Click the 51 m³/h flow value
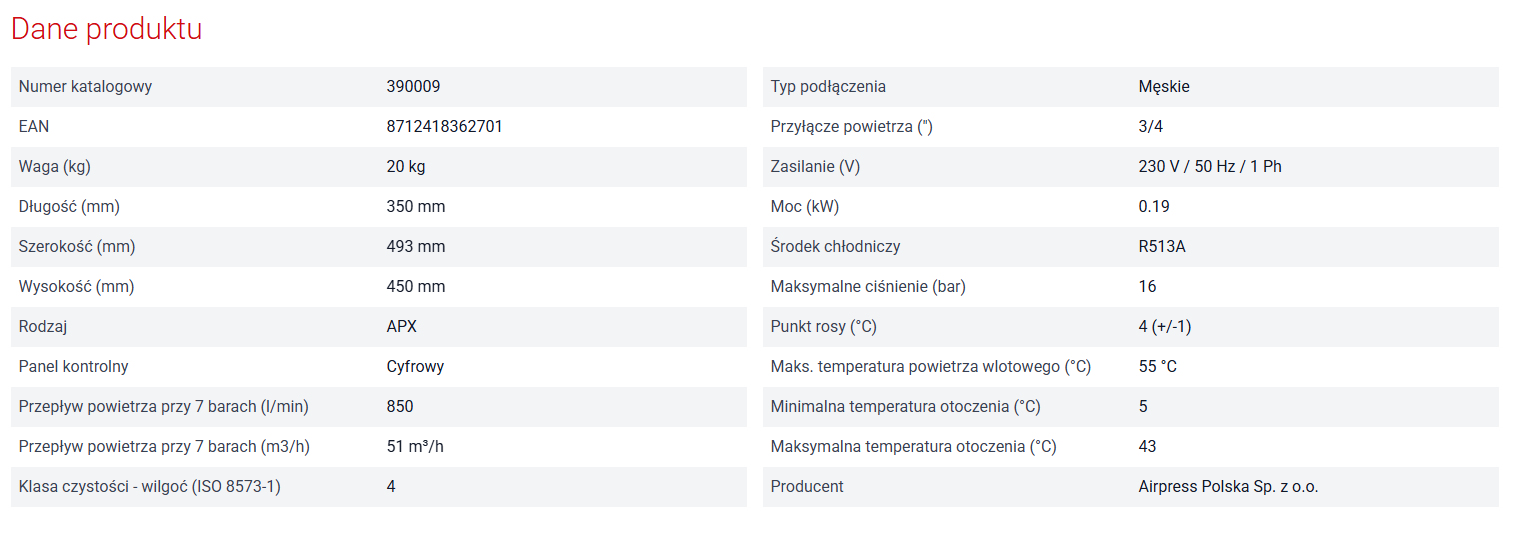The width and height of the screenshot is (1517, 533). (415, 447)
